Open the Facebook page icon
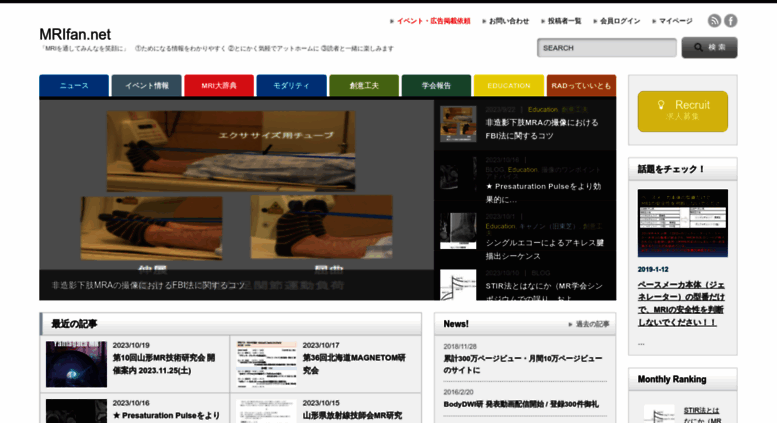The width and height of the screenshot is (777, 423). point(730,21)
